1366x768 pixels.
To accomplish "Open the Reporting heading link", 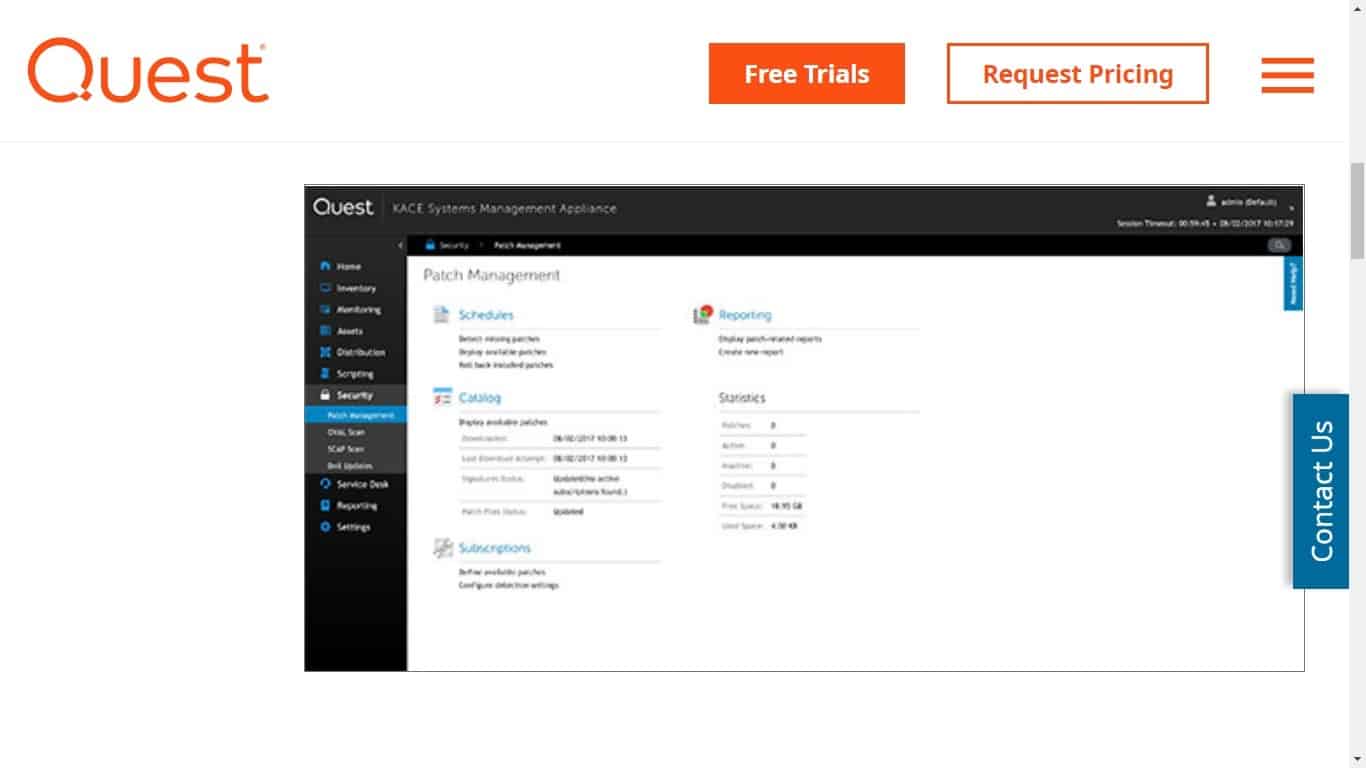I will [x=745, y=315].
